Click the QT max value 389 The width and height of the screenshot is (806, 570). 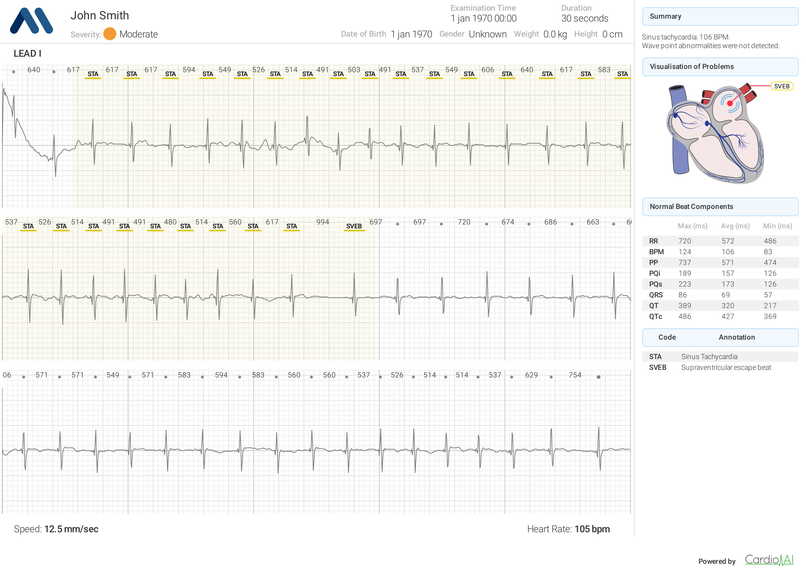pos(685,306)
